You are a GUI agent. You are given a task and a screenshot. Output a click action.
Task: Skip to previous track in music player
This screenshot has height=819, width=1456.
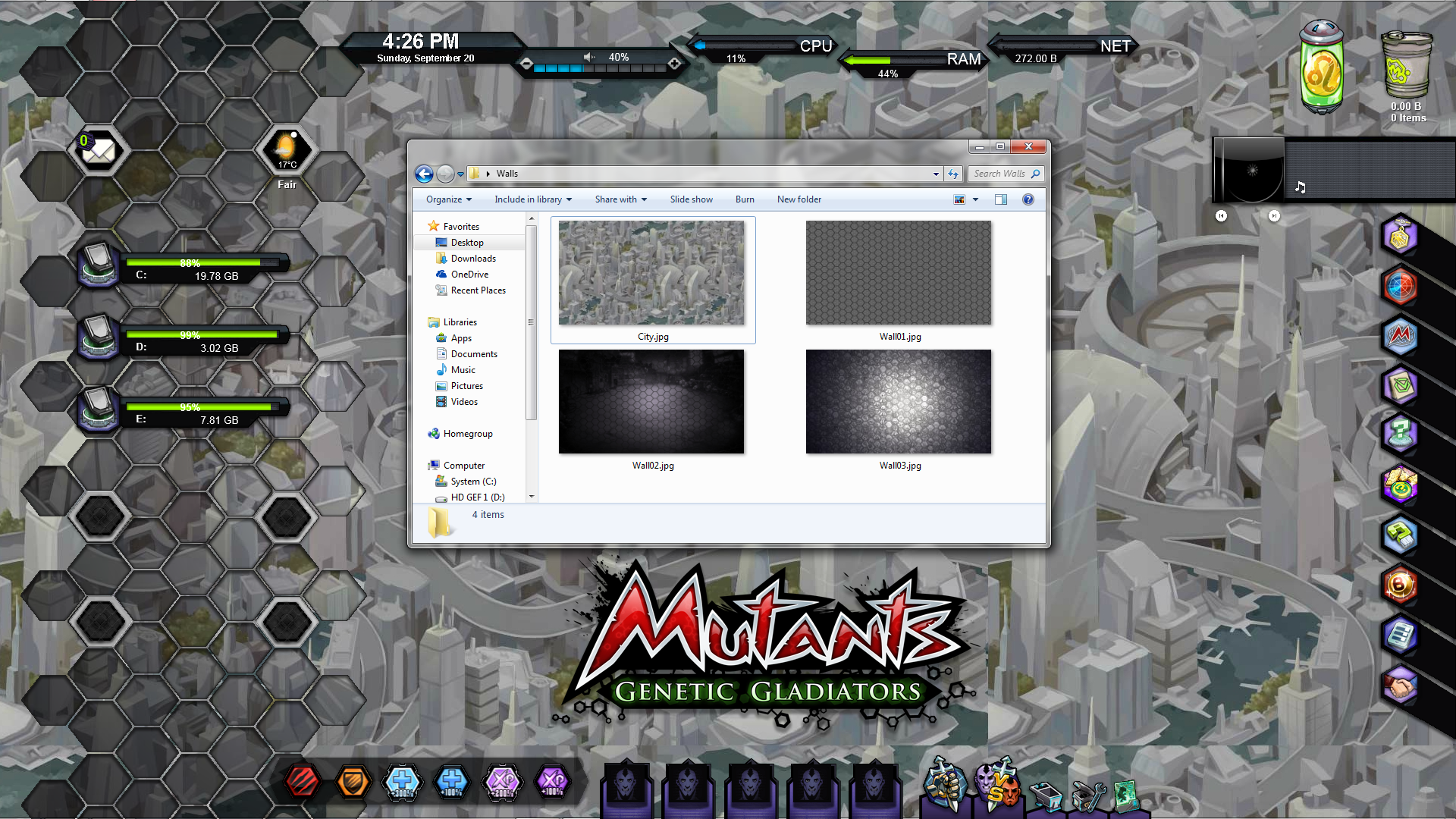1221,216
